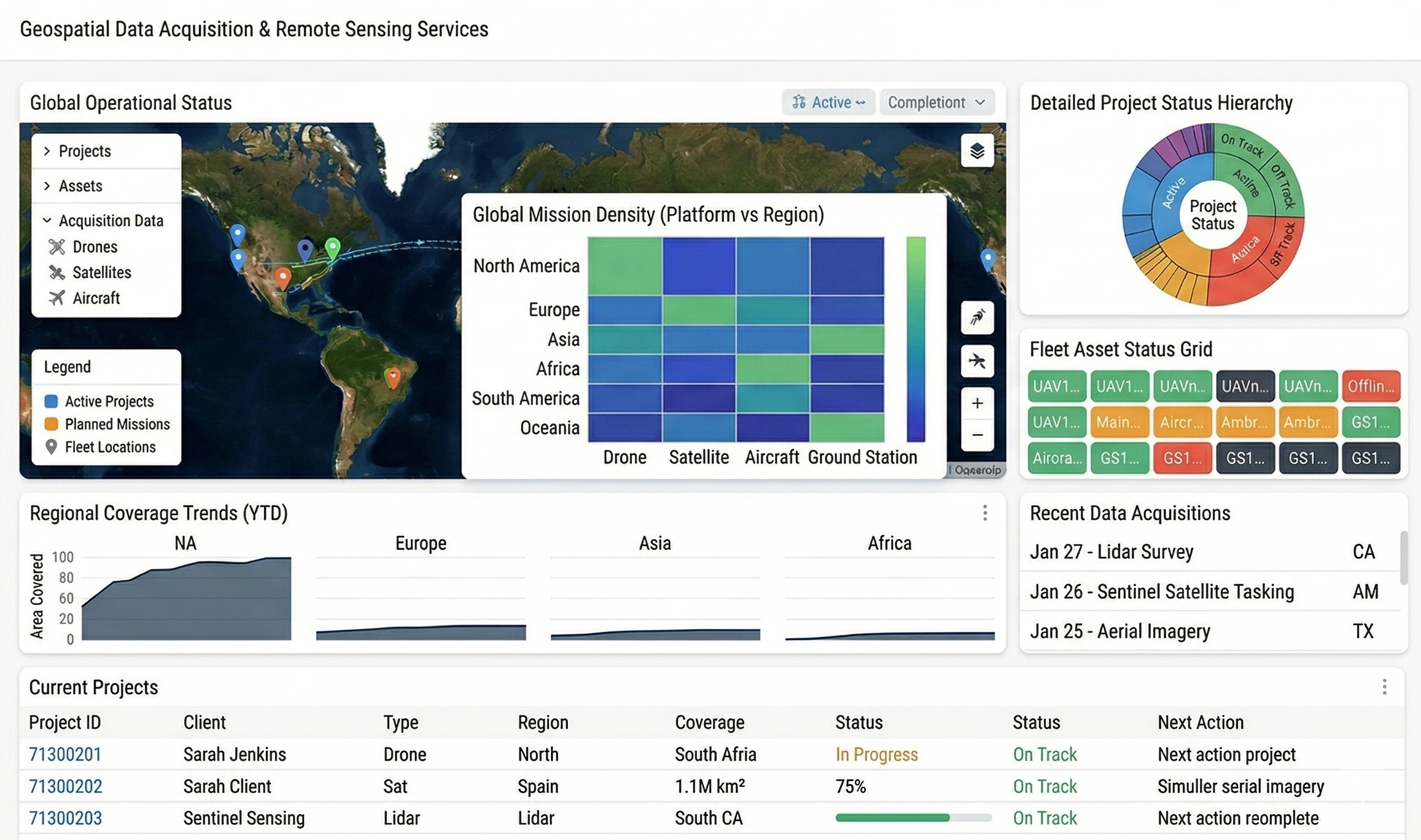The height and width of the screenshot is (840, 1421).
Task: Toggle Active Projects in the legend
Action: click(108, 401)
